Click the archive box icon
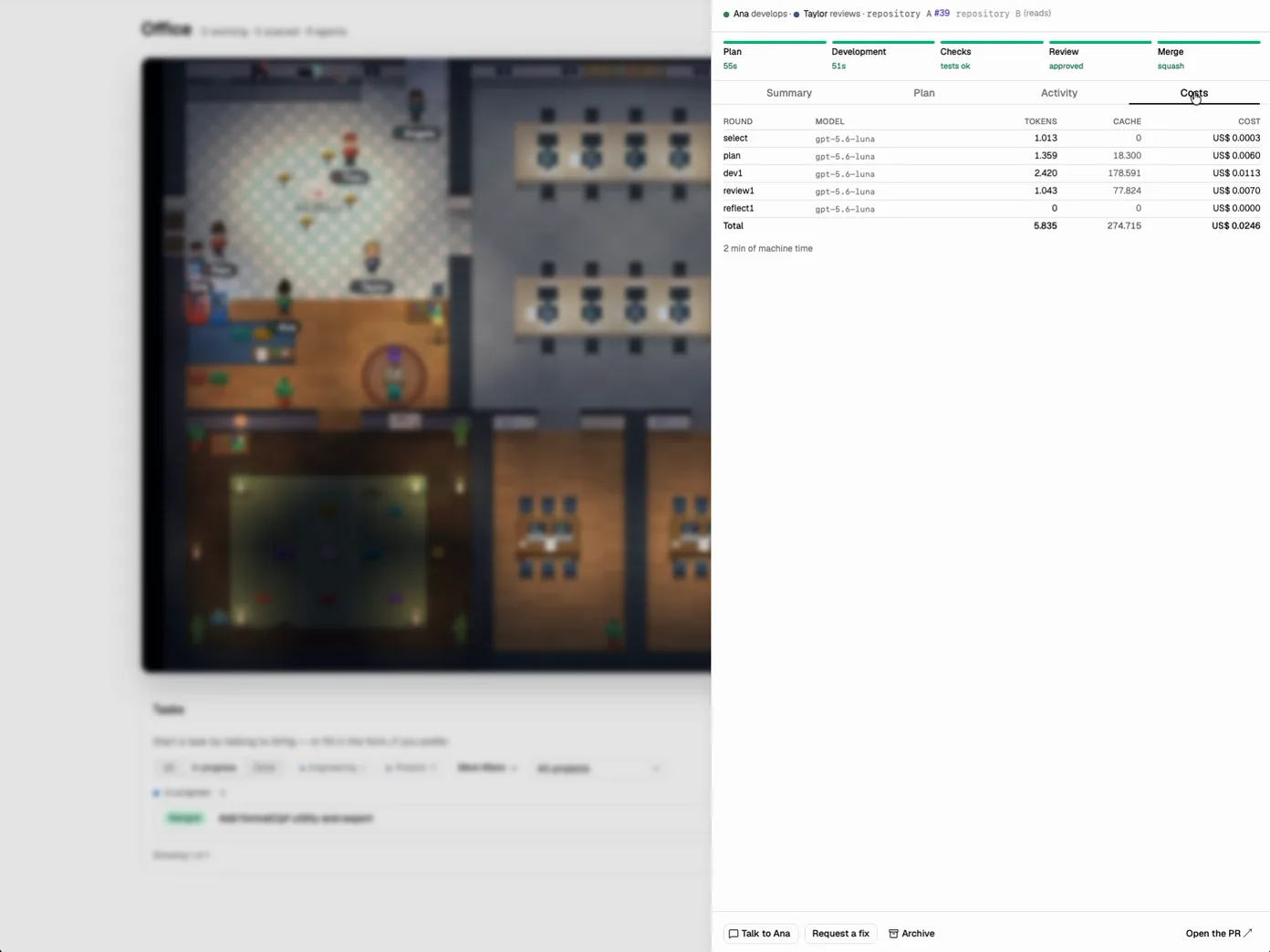This screenshot has height=952, width=1270. (893, 934)
